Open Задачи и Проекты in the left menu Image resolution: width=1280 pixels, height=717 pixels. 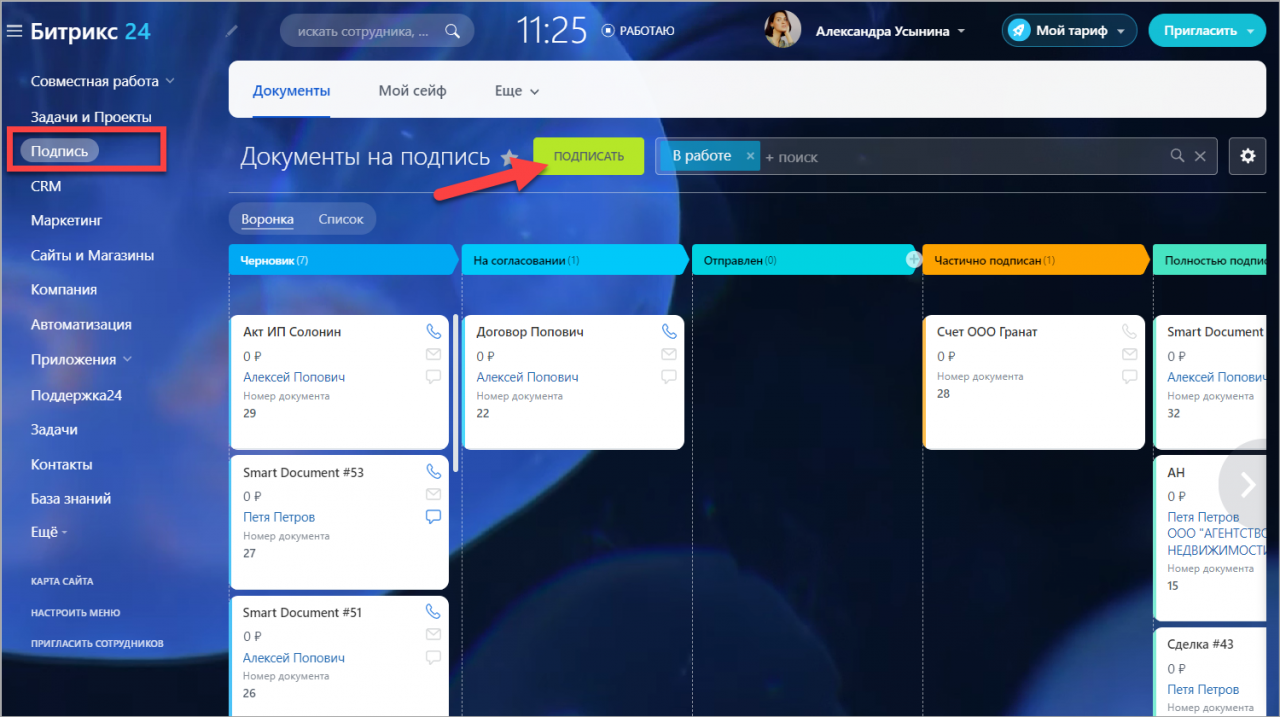pos(91,117)
